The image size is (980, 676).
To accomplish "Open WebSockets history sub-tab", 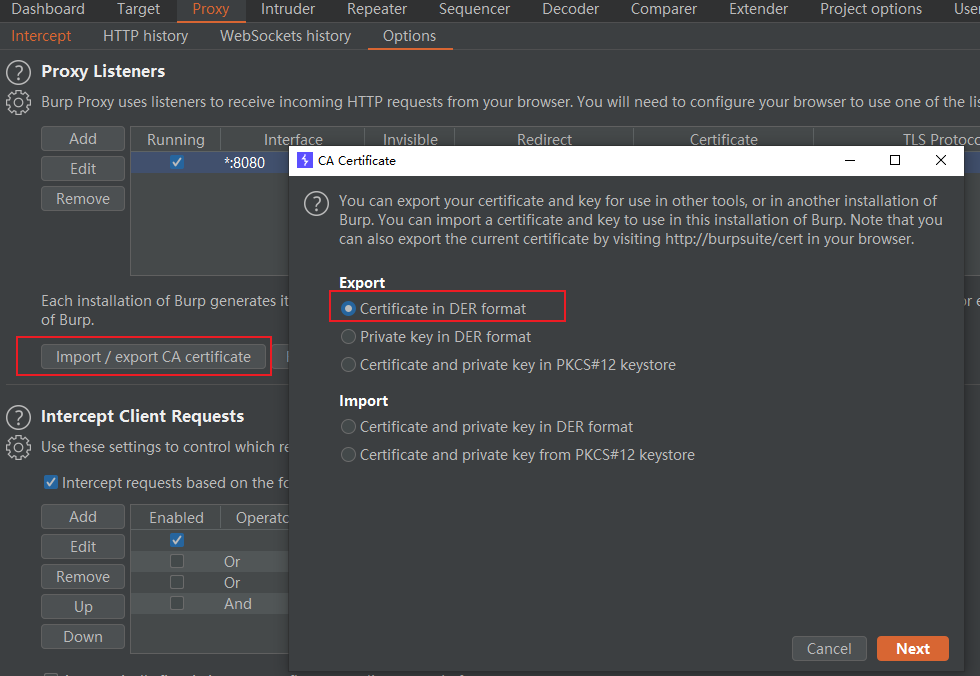I will pos(285,36).
